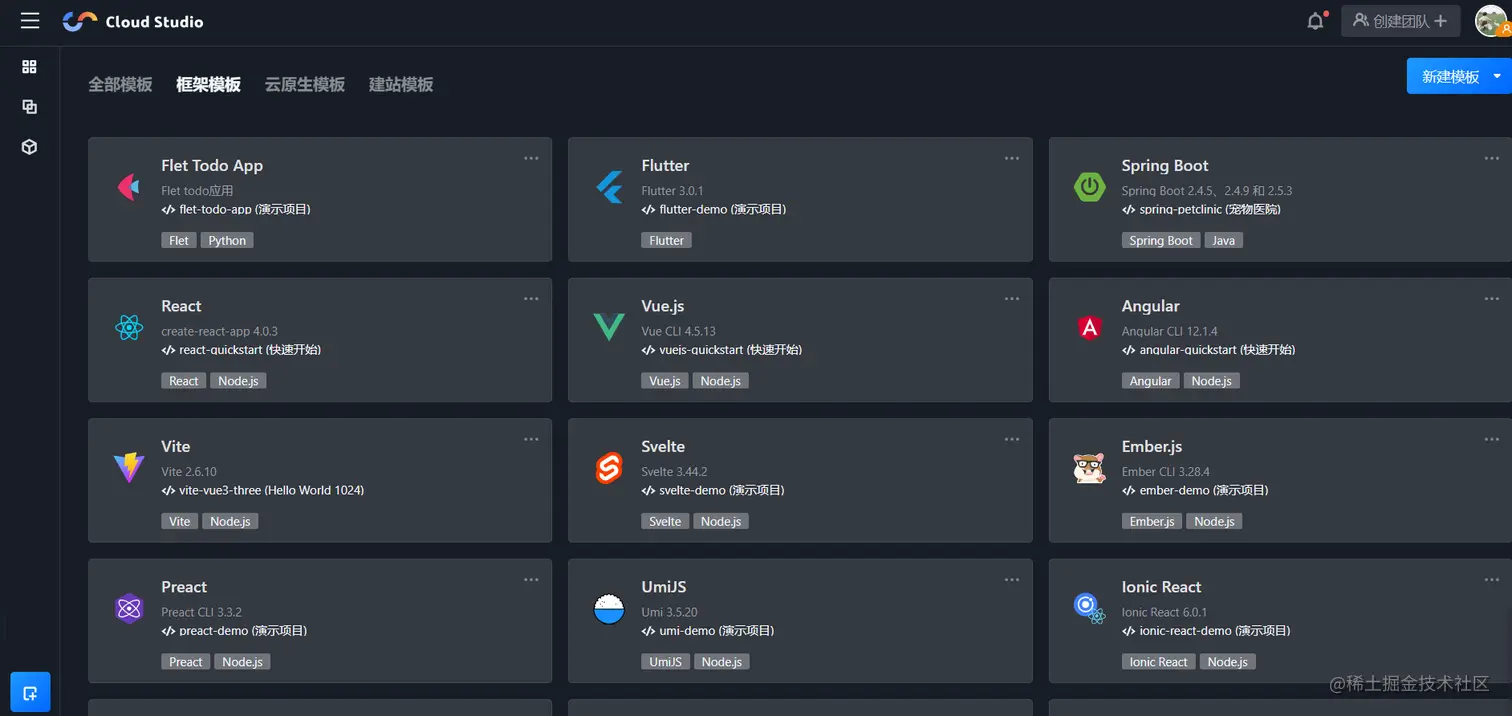Open more options on Ionic React card

click(1492, 579)
